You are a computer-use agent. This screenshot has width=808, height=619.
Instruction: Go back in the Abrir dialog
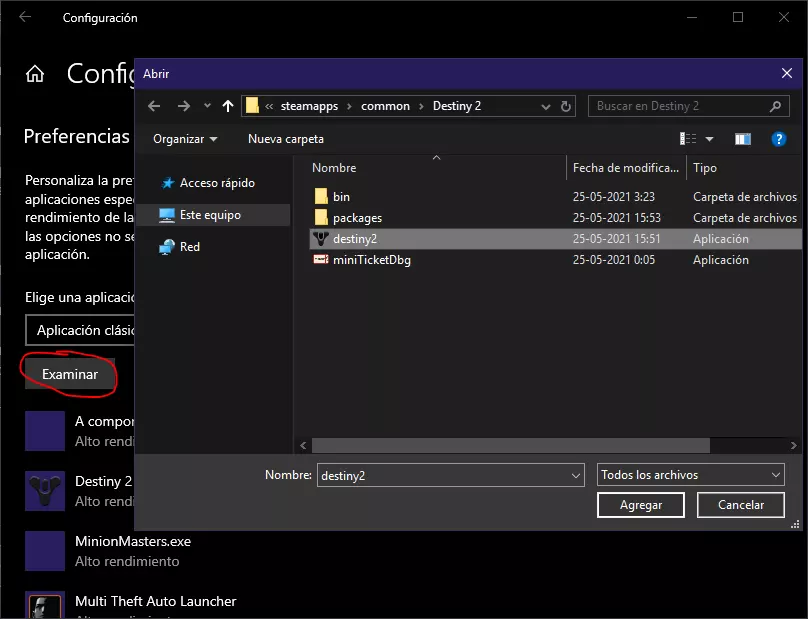tap(154, 106)
